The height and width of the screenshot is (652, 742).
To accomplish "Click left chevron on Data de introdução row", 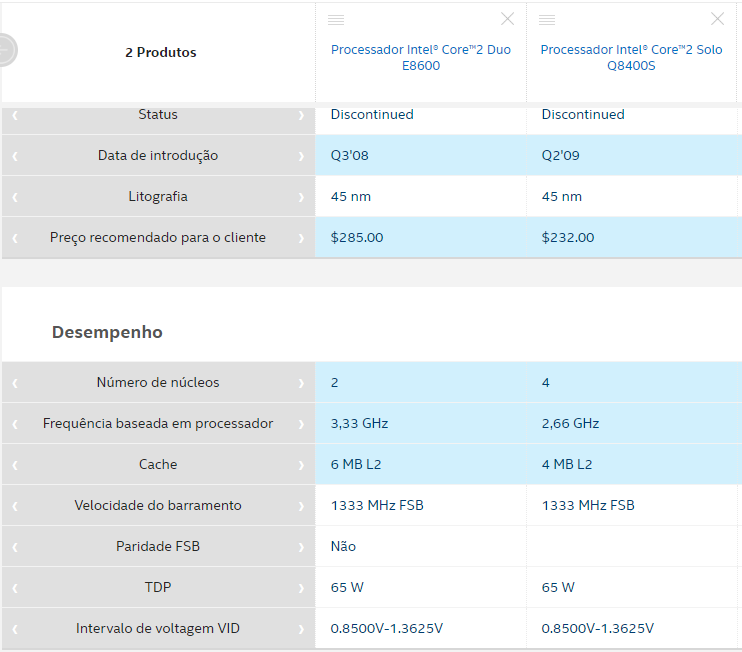I will tap(15, 156).
